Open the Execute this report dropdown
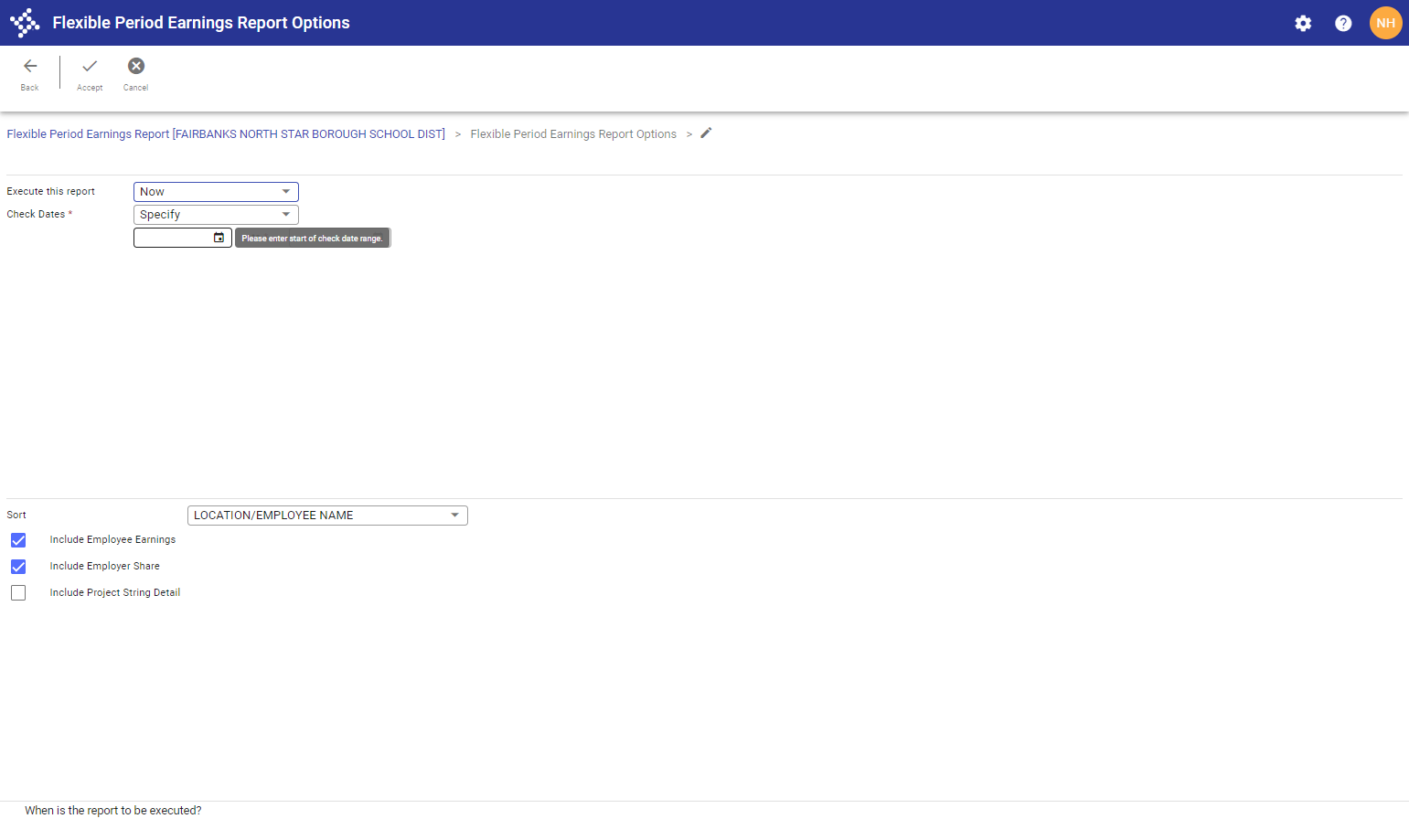This screenshot has height=840, width=1409. point(216,192)
